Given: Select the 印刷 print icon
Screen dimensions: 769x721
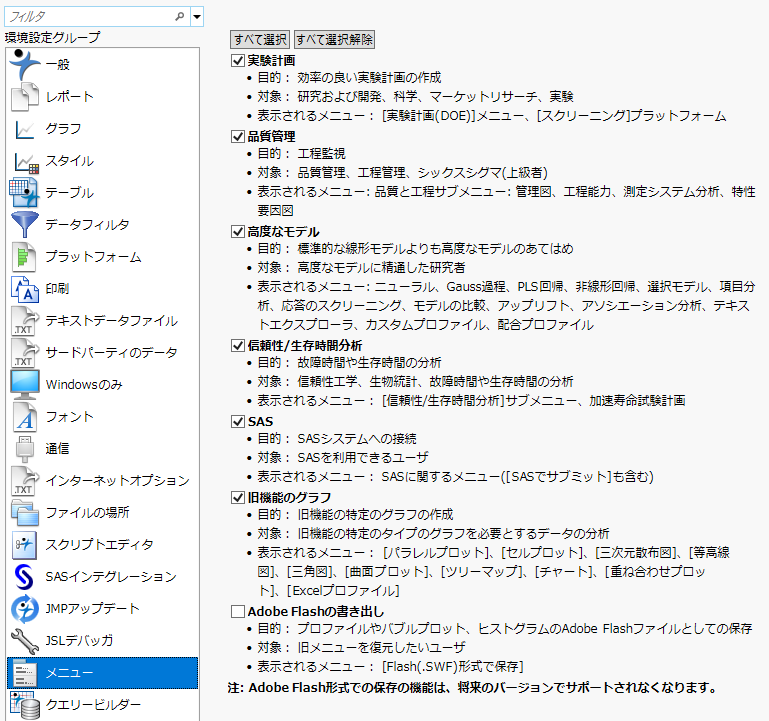Looking at the screenshot, I should [x=24, y=288].
